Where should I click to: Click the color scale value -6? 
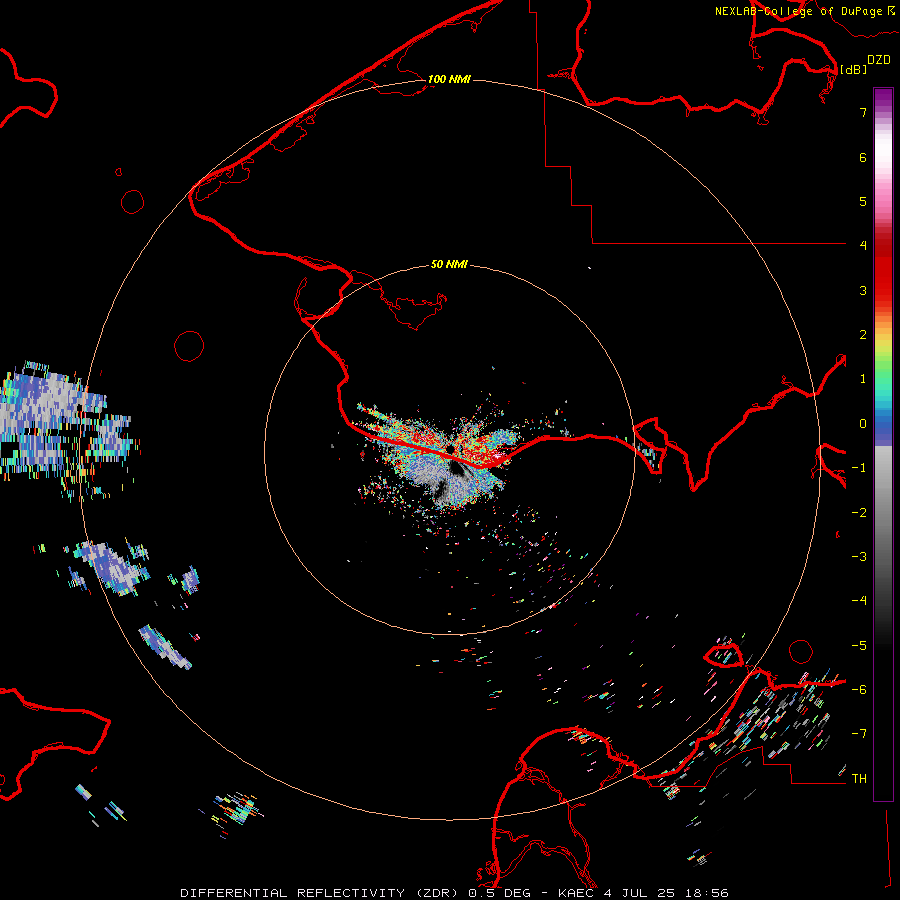[x=859, y=690]
